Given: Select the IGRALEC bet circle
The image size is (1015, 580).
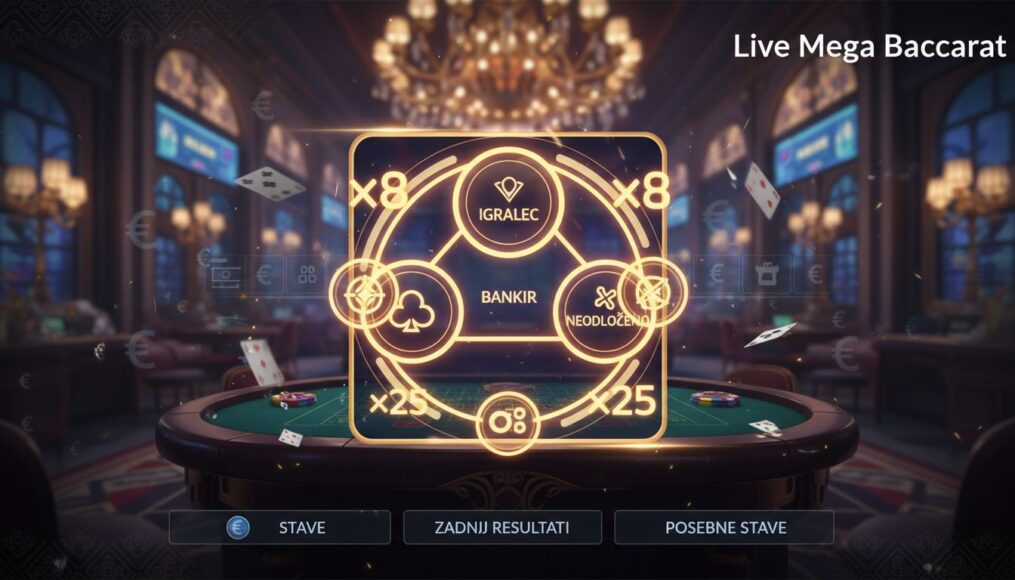Looking at the screenshot, I should pyautogui.click(x=508, y=203).
